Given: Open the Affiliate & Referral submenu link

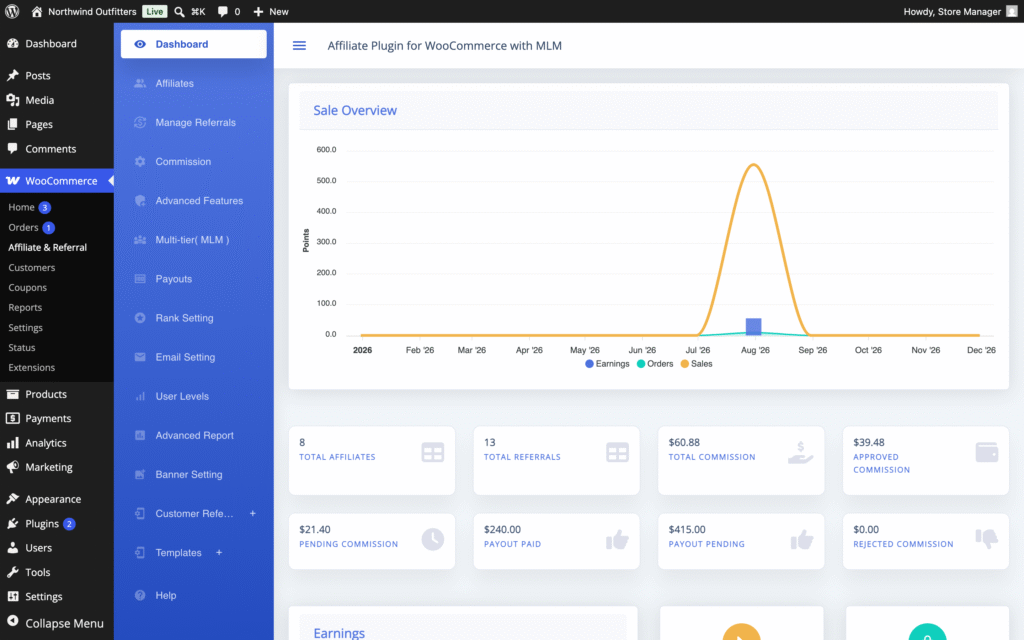Looking at the screenshot, I should [x=47, y=248].
